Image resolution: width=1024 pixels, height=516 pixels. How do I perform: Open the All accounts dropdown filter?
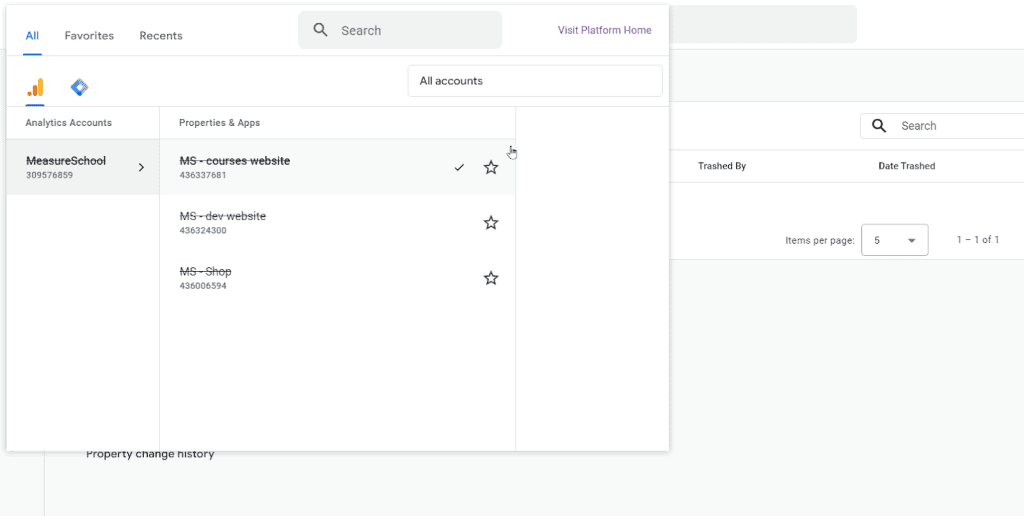pyautogui.click(x=535, y=81)
